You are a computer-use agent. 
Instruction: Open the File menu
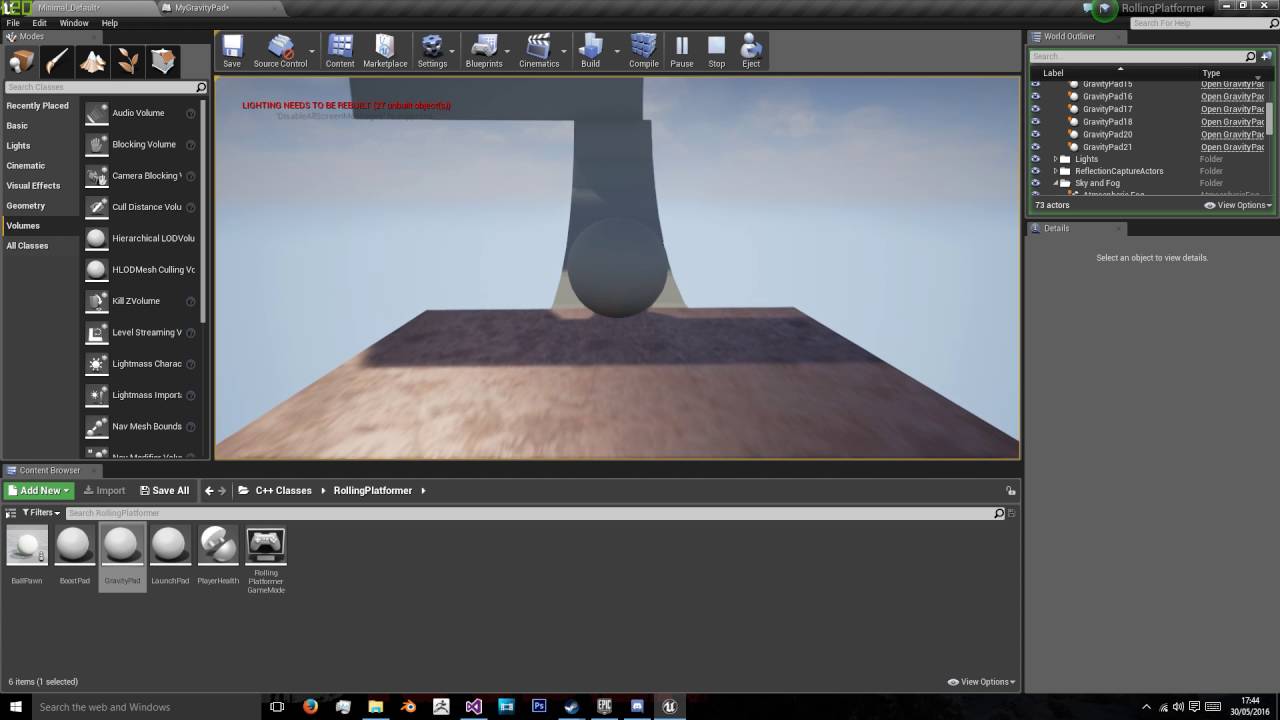click(x=13, y=23)
